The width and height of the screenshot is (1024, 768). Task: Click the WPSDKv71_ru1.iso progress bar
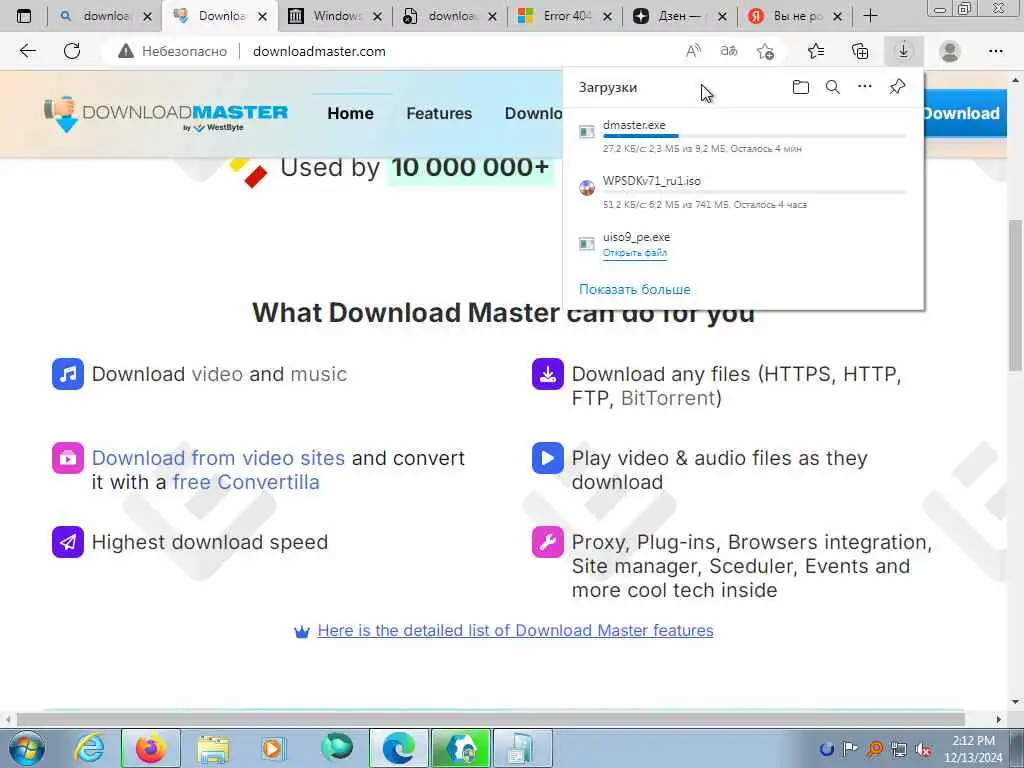click(x=754, y=192)
